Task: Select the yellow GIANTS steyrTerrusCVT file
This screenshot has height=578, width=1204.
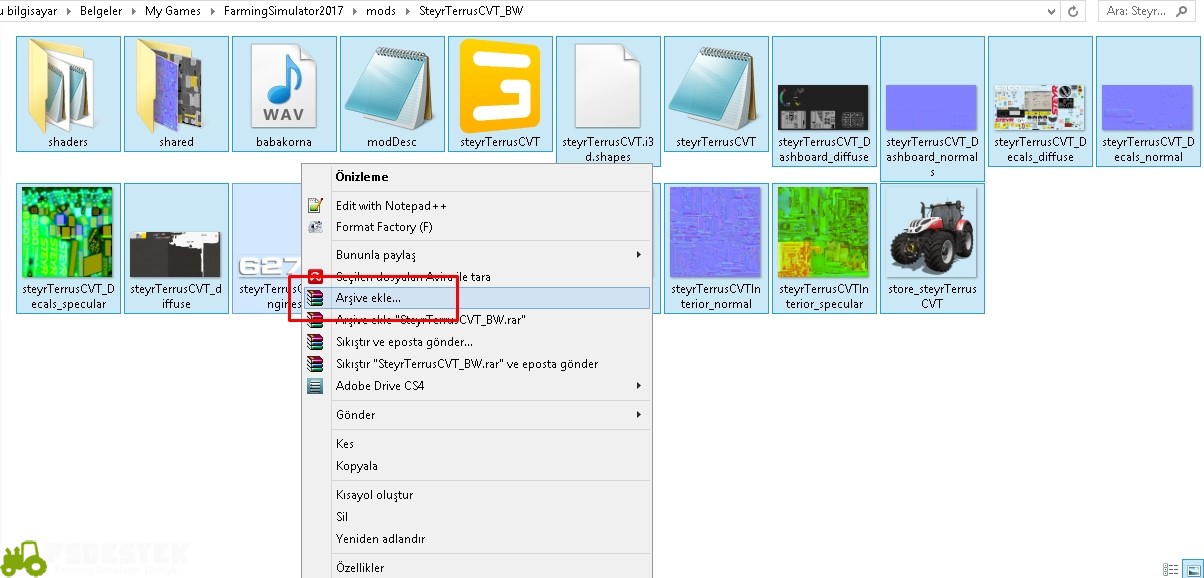Action: [500, 94]
